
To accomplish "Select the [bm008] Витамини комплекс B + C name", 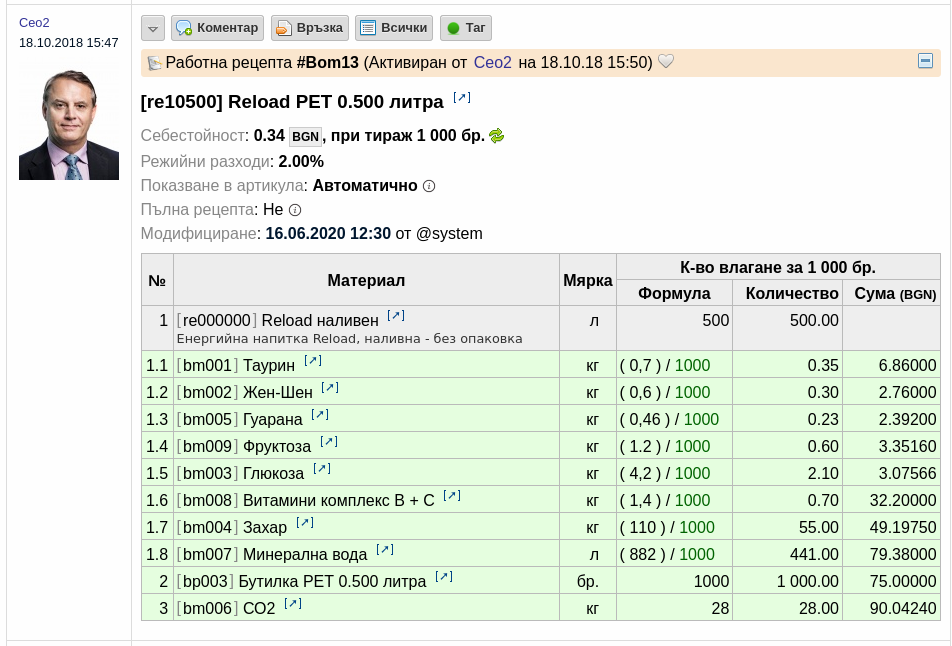I will [305, 500].
